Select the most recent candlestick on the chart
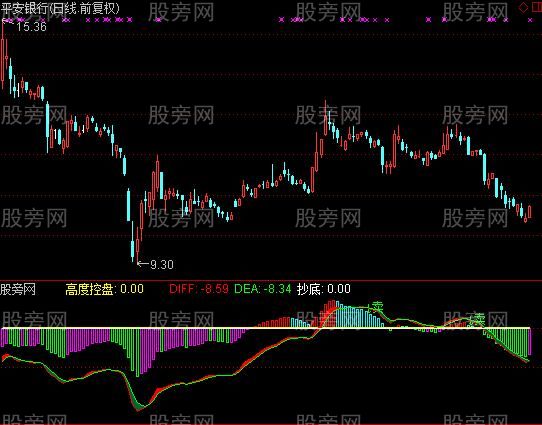The height and width of the screenshot is (425, 542). tap(530, 211)
